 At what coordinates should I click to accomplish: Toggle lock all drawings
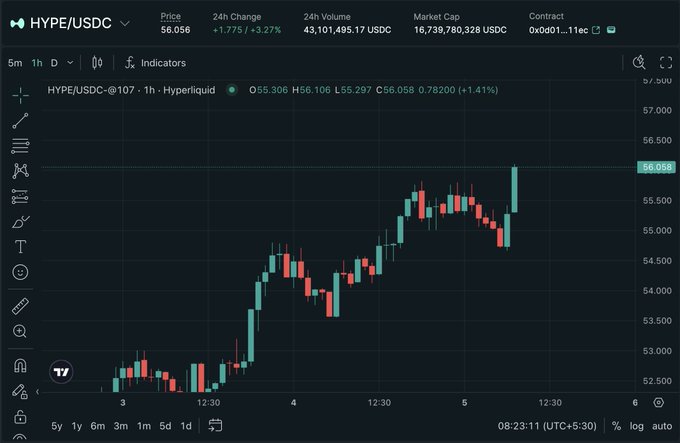pyautogui.click(x=20, y=417)
